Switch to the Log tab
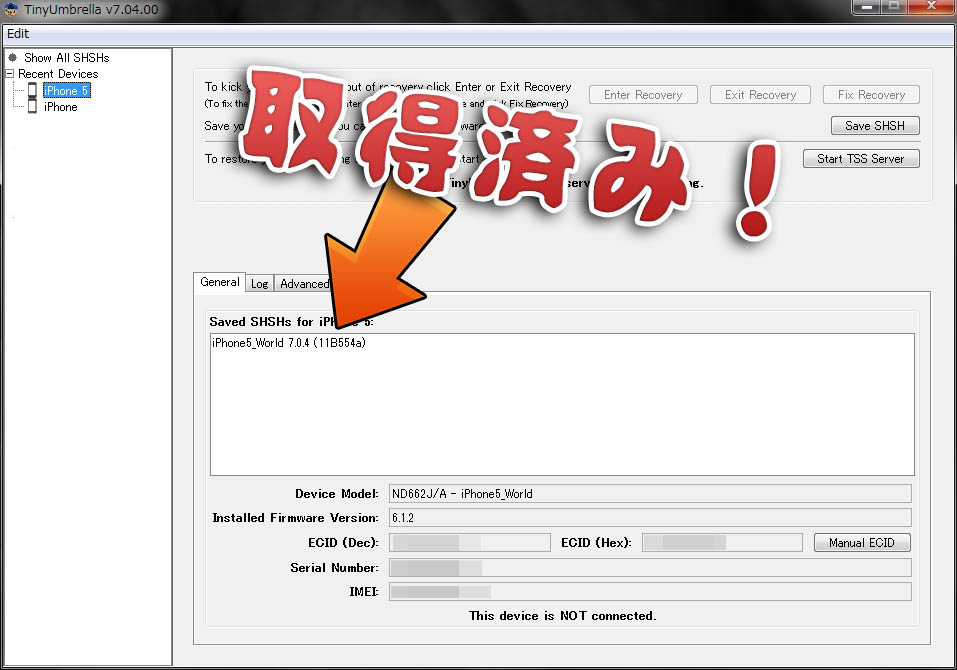The width and height of the screenshot is (957, 670). pyautogui.click(x=259, y=284)
